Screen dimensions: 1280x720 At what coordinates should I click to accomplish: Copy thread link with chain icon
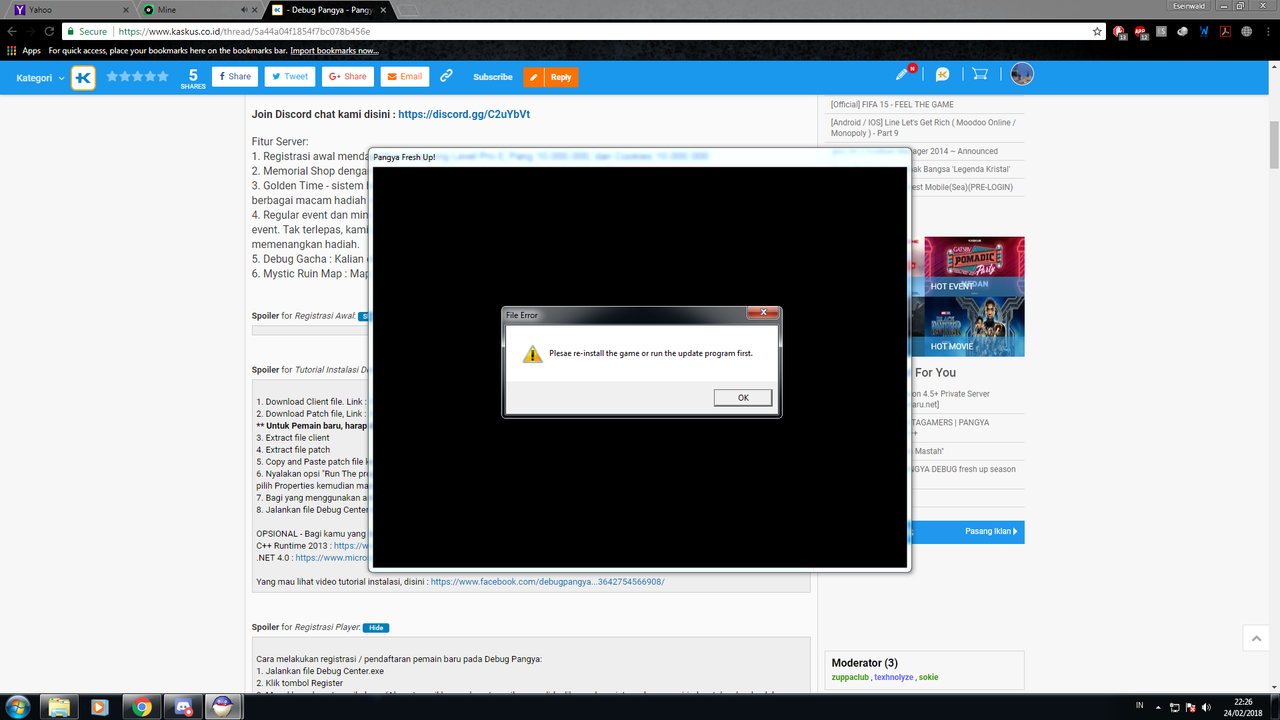(x=446, y=76)
